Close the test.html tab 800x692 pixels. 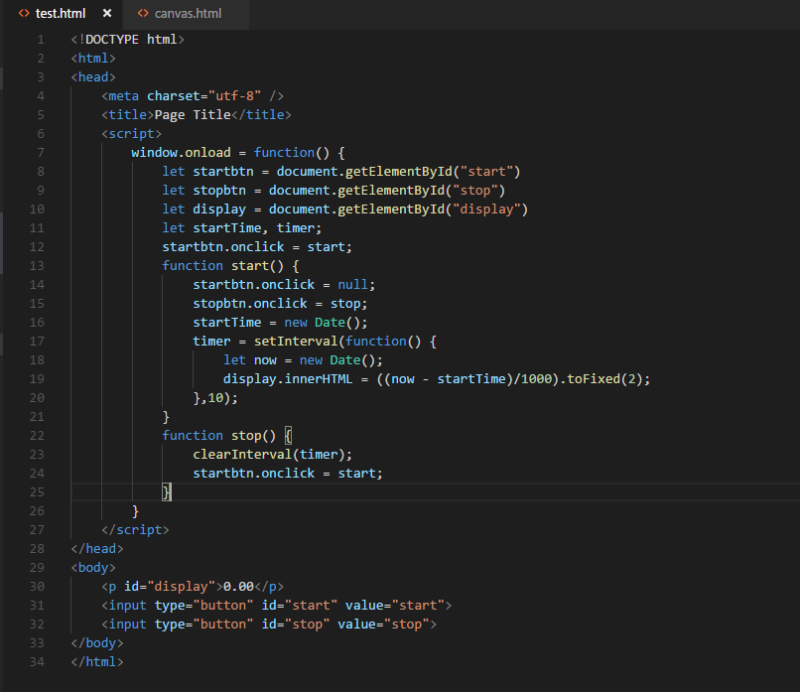pos(108,14)
